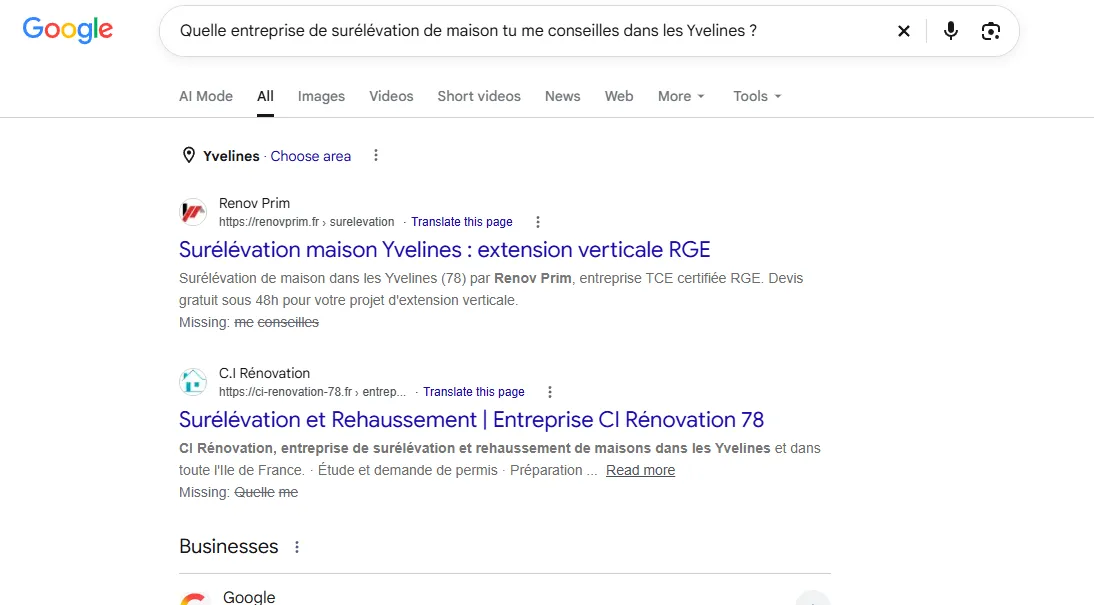Open the Images tab

(x=321, y=96)
